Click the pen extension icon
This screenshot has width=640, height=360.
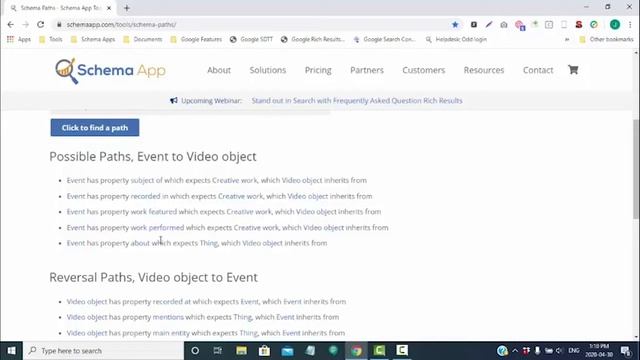[x=489, y=24]
